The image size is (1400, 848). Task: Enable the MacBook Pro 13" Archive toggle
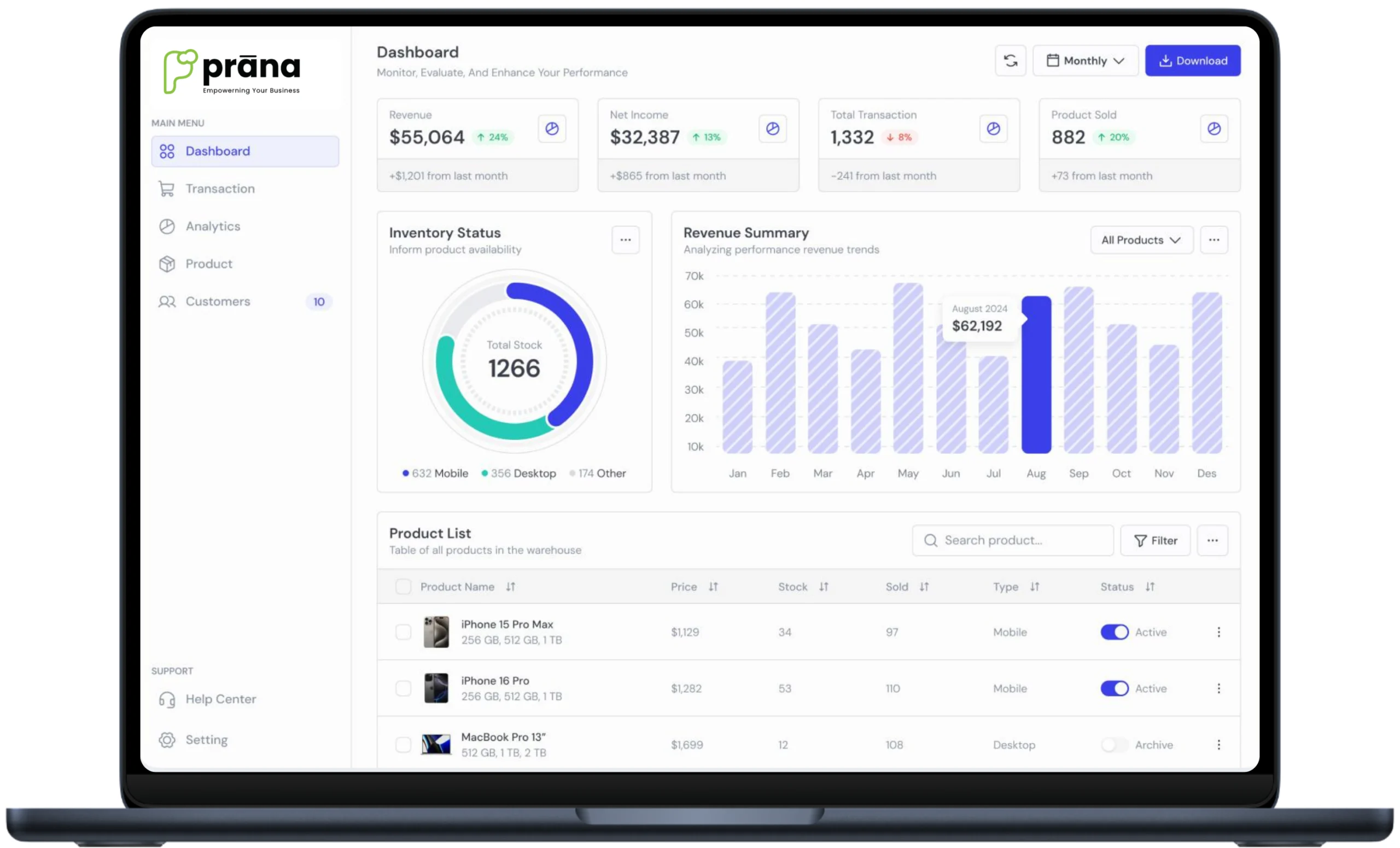1114,745
